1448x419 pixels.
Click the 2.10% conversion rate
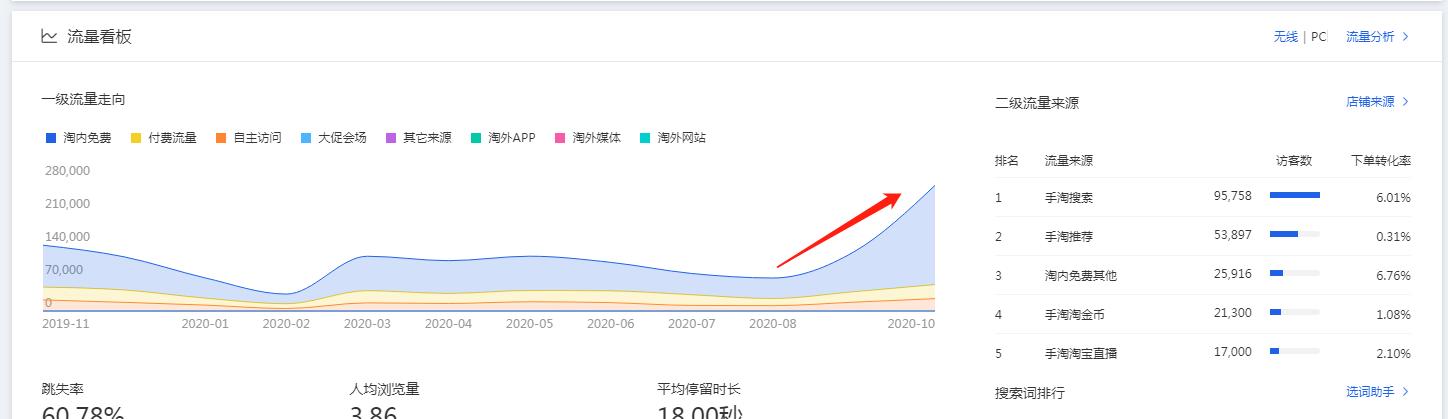click(x=1393, y=353)
